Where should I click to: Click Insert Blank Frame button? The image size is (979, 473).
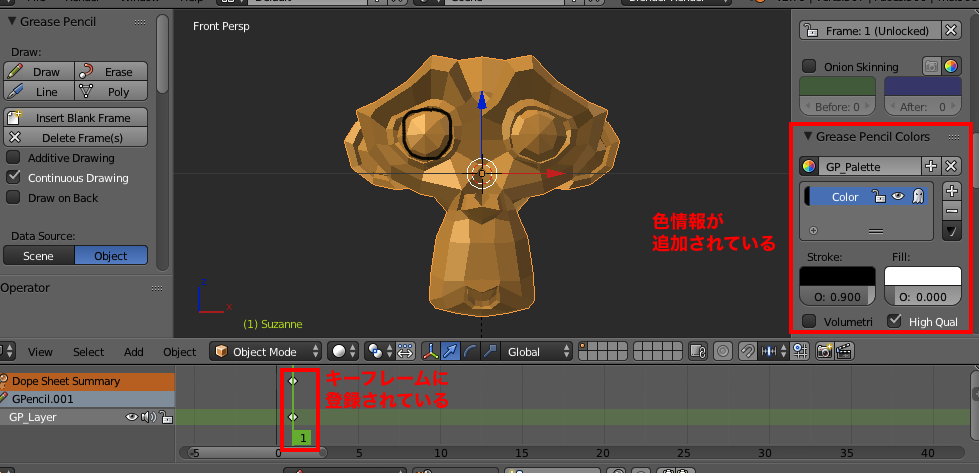76,118
